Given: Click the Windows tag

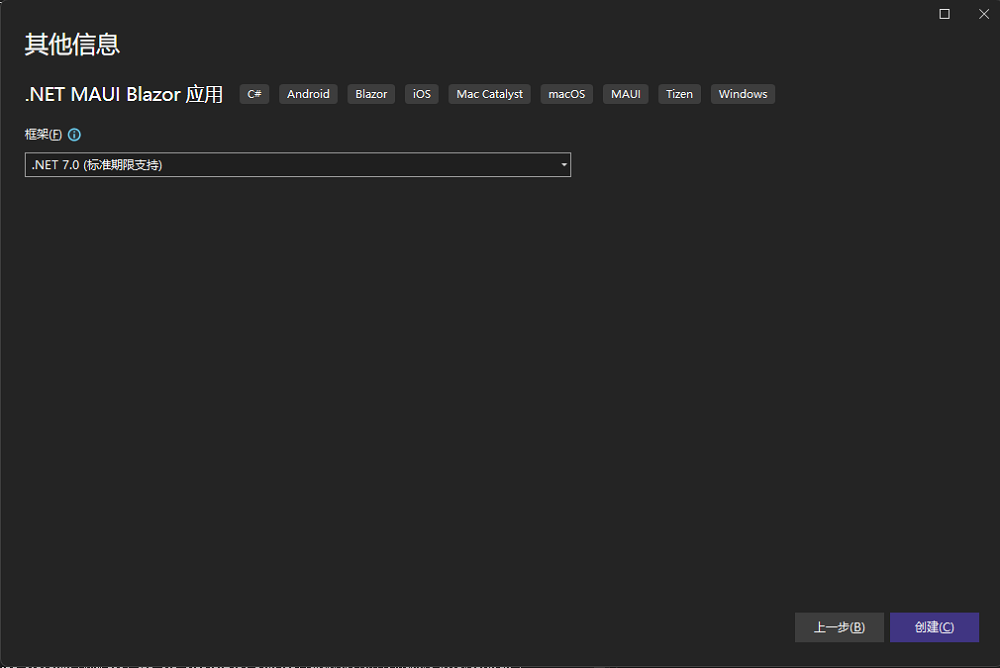Looking at the screenshot, I should point(743,94).
